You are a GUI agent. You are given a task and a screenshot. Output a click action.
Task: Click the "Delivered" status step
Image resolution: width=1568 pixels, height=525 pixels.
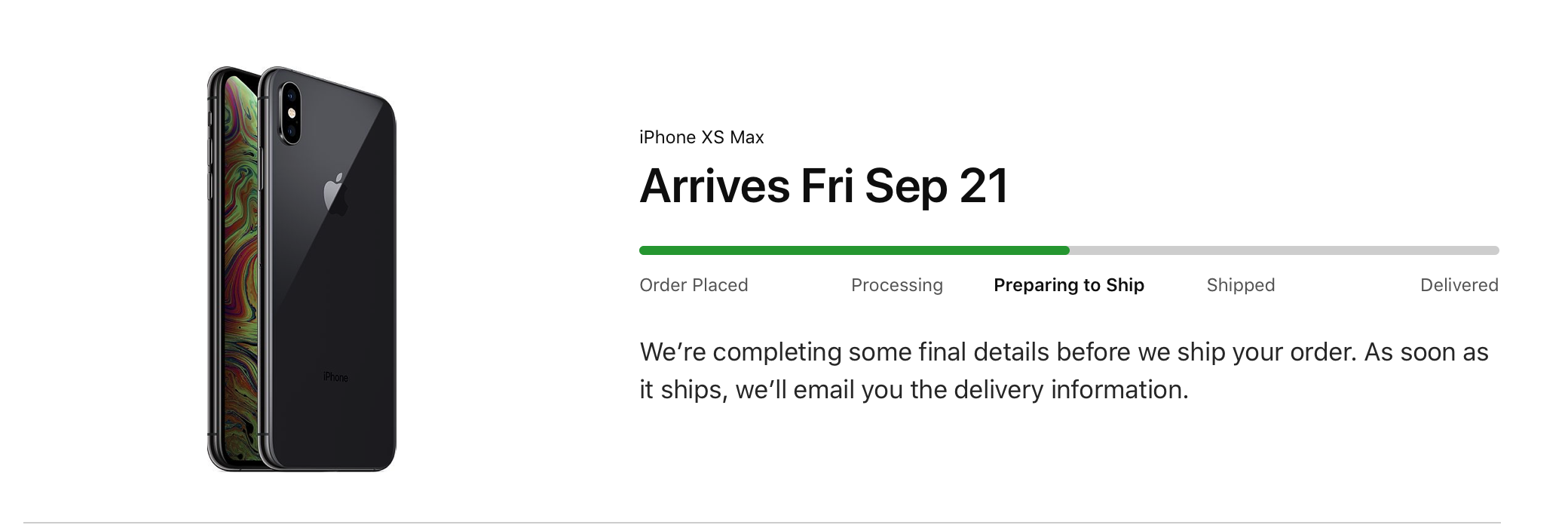point(1459,285)
